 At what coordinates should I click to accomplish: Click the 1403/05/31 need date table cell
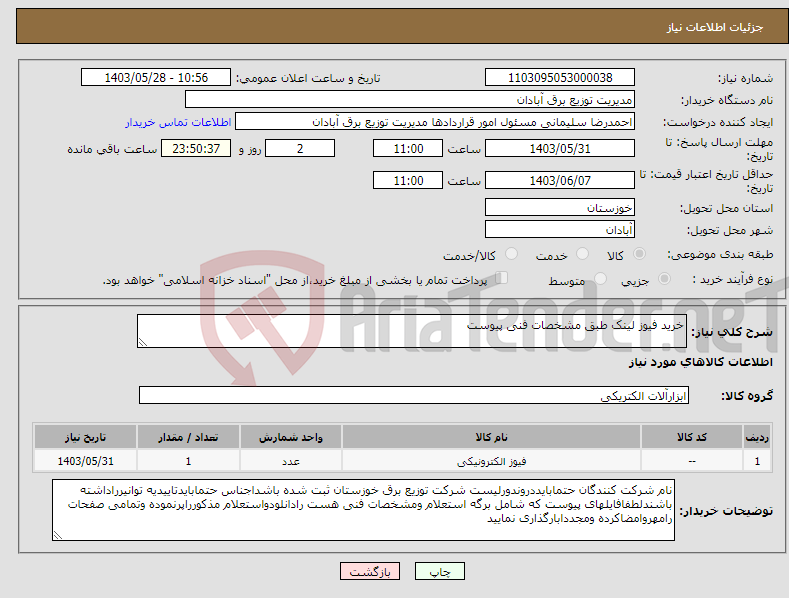pyautogui.click(x=86, y=461)
